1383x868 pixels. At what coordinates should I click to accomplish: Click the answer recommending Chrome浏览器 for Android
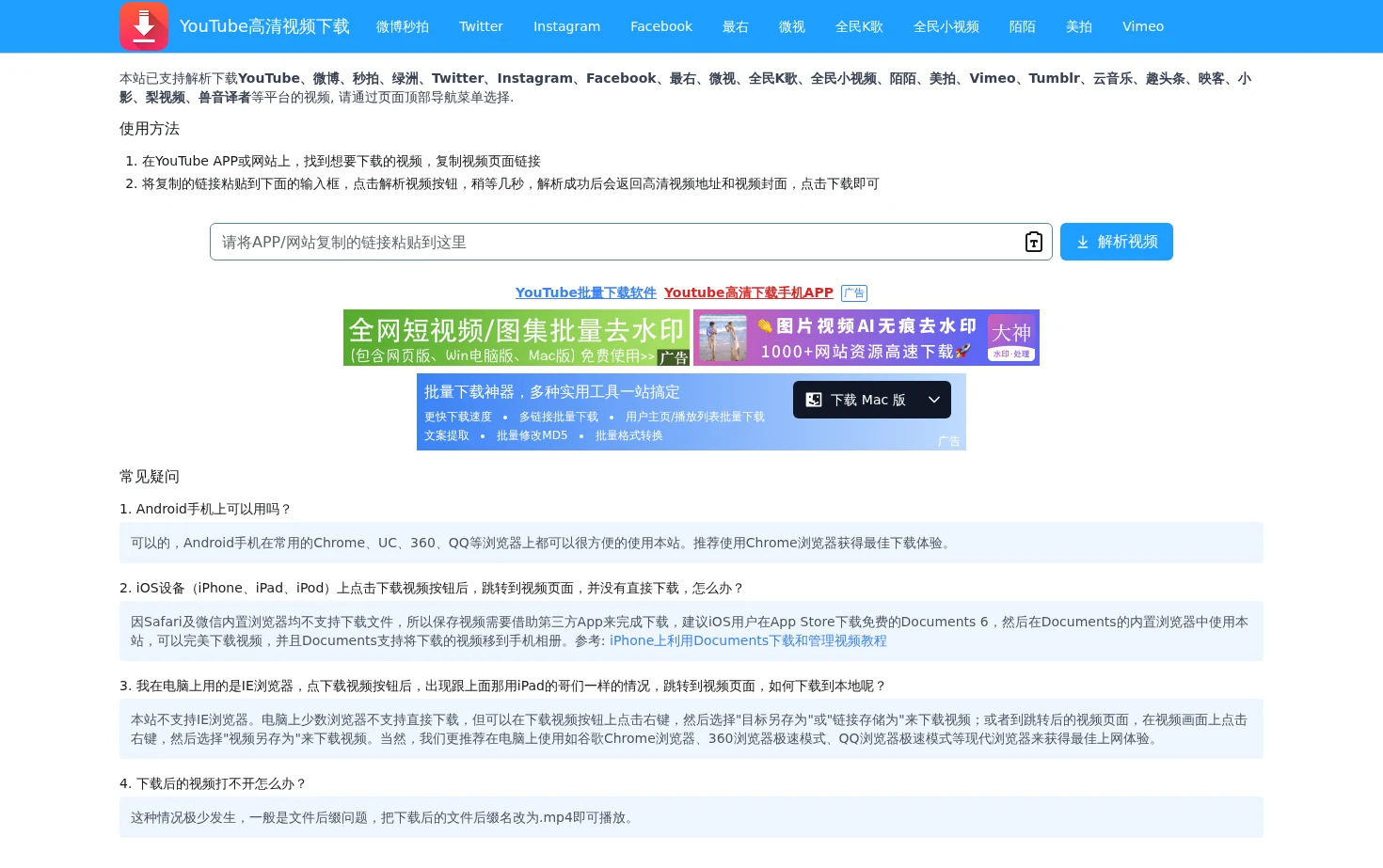click(691, 543)
